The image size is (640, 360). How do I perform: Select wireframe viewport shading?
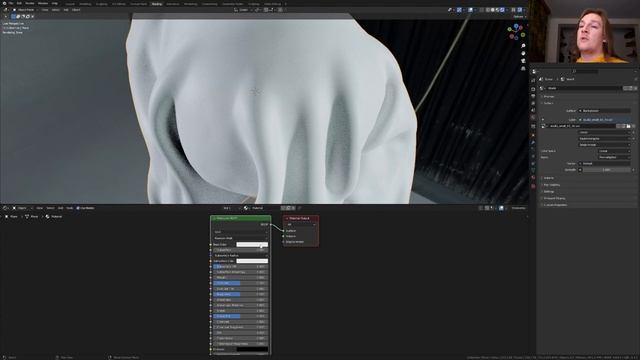(488, 10)
